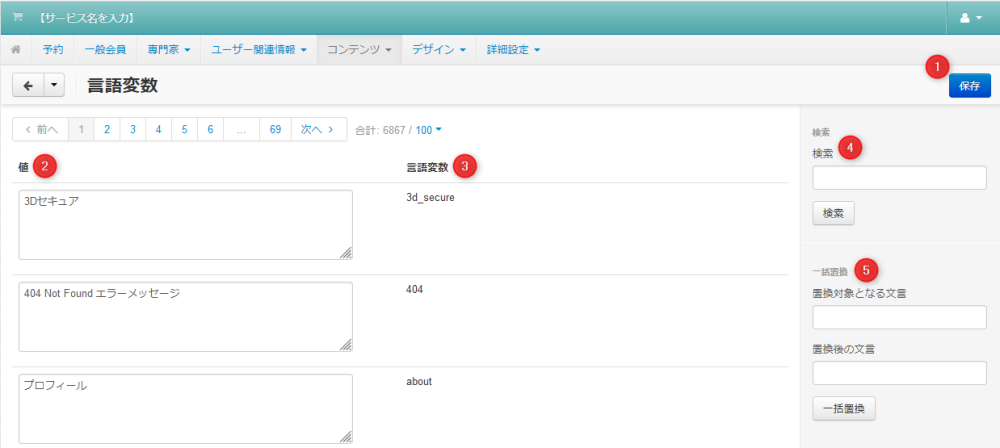Click the 404 Not Found エラーメッセージ text area
Viewport: 1000px width, 448px height.
186,317
